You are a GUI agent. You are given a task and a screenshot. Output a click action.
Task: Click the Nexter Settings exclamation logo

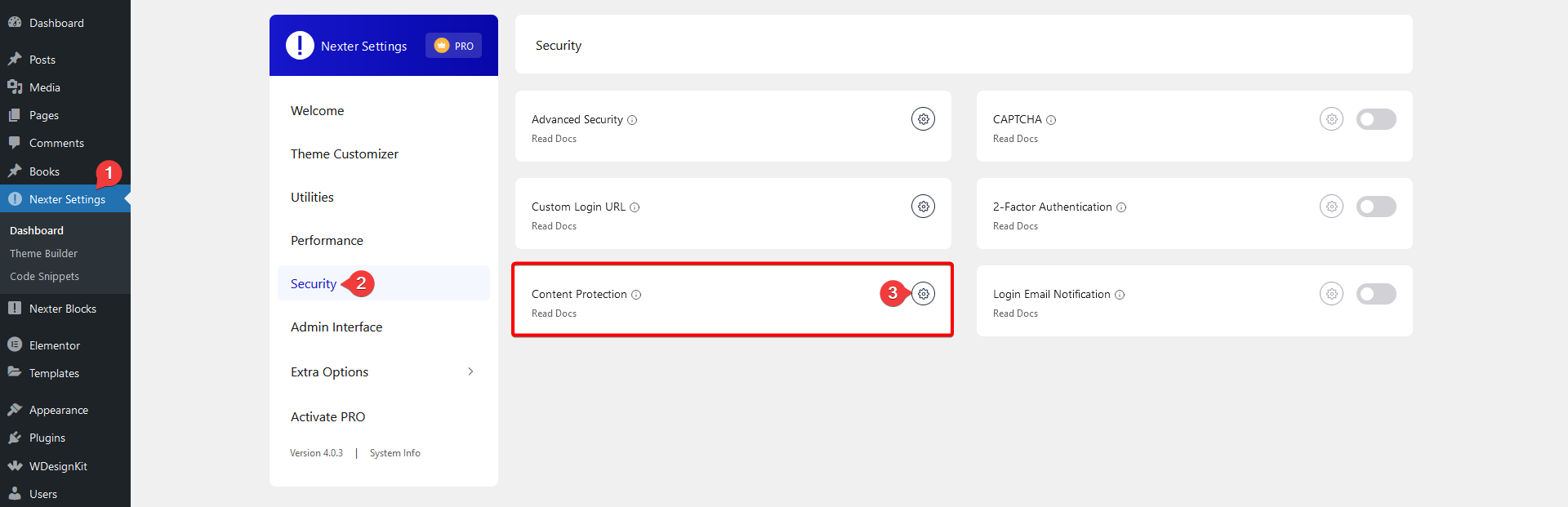click(x=300, y=46)
